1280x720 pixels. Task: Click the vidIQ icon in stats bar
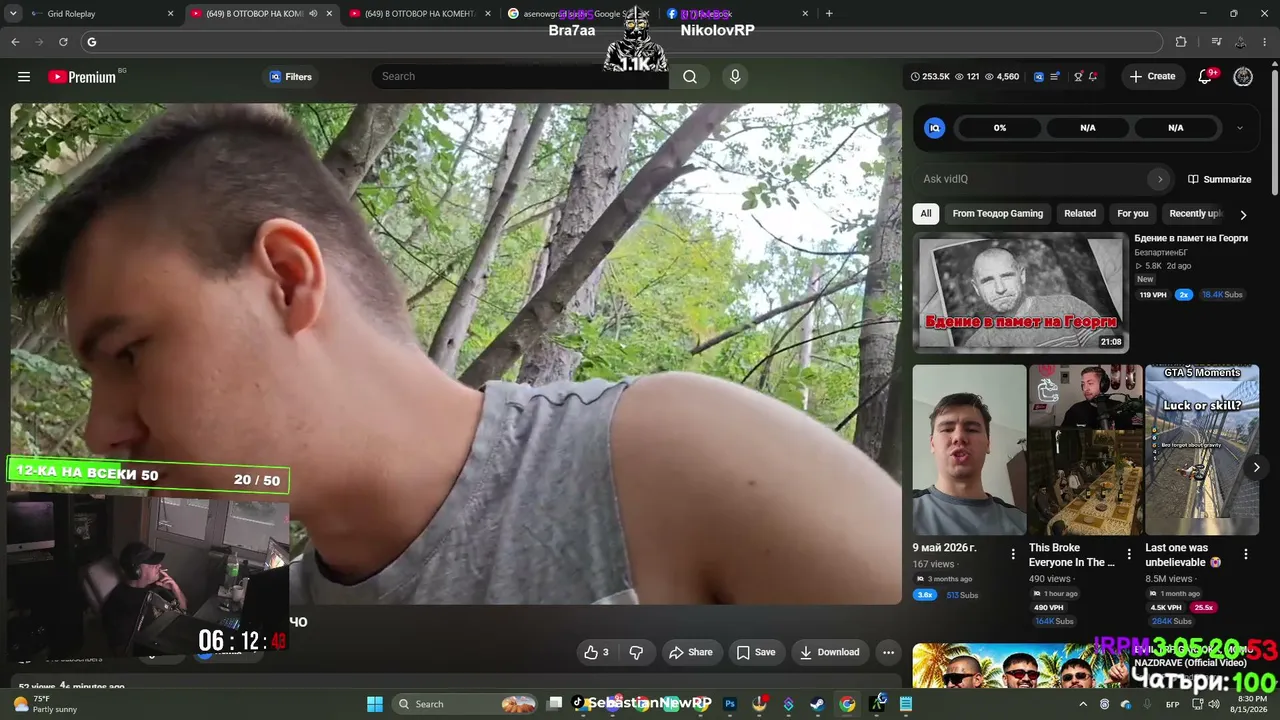coord(1039,77)
